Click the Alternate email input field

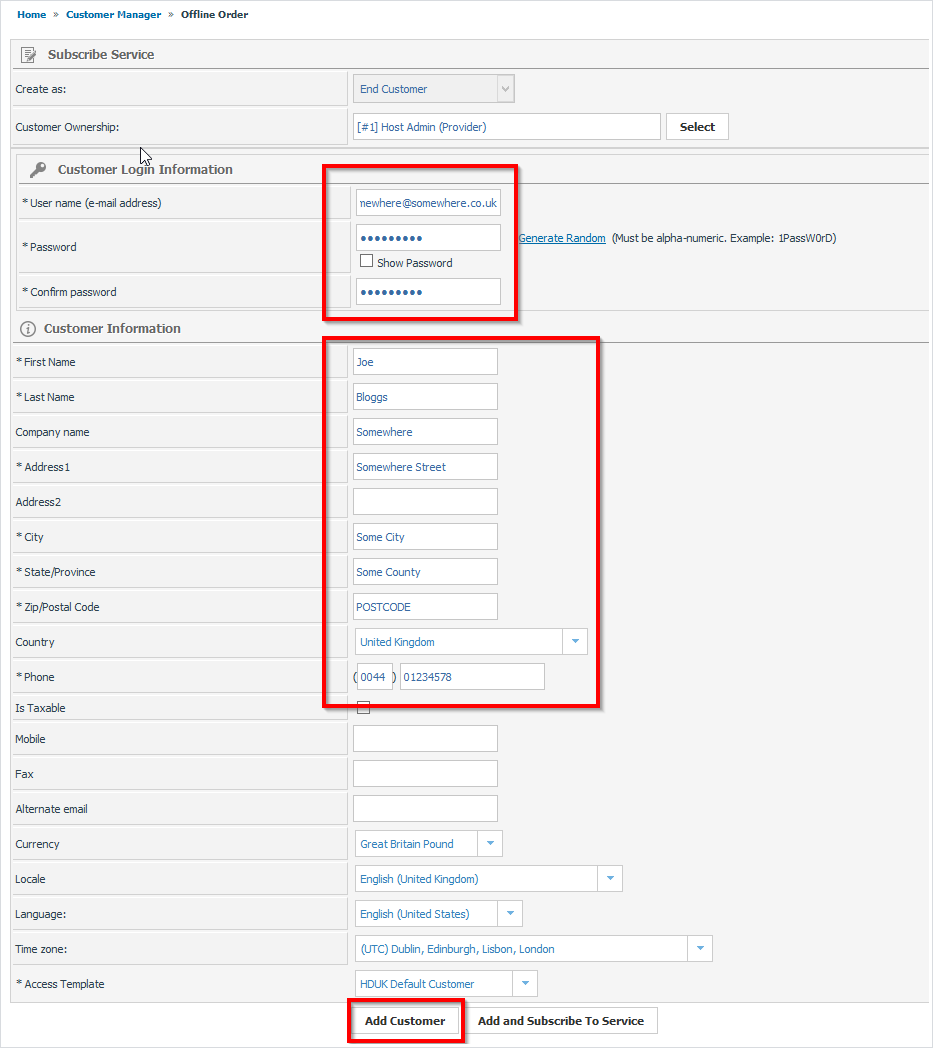click(x=425, y=809)
